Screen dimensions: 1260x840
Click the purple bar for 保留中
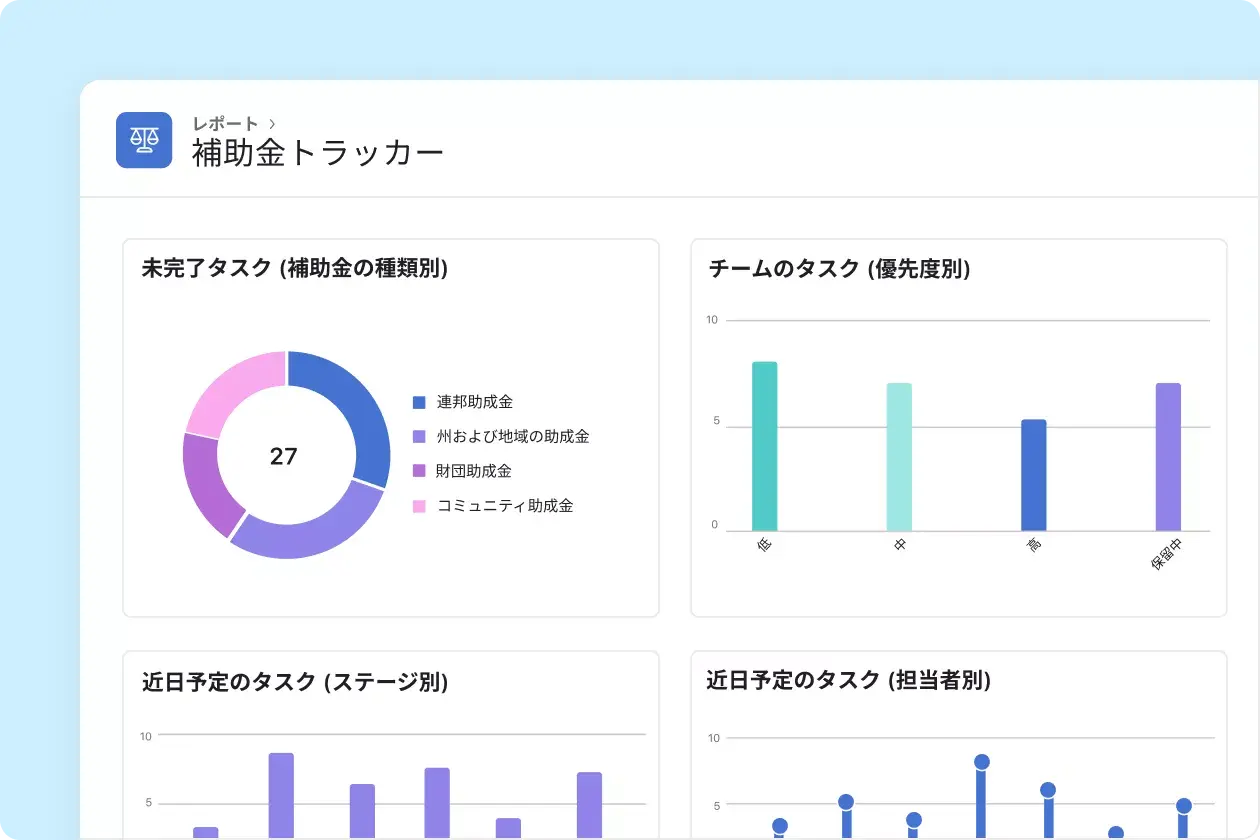[x=1169, y=457]
